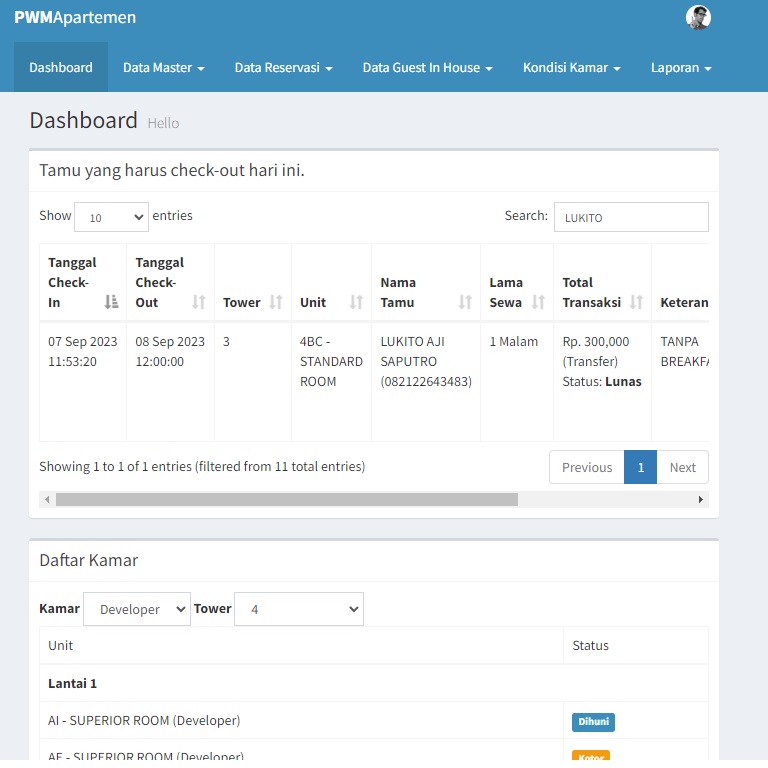Sort by Lama Sewa column icon

[538, 302]
